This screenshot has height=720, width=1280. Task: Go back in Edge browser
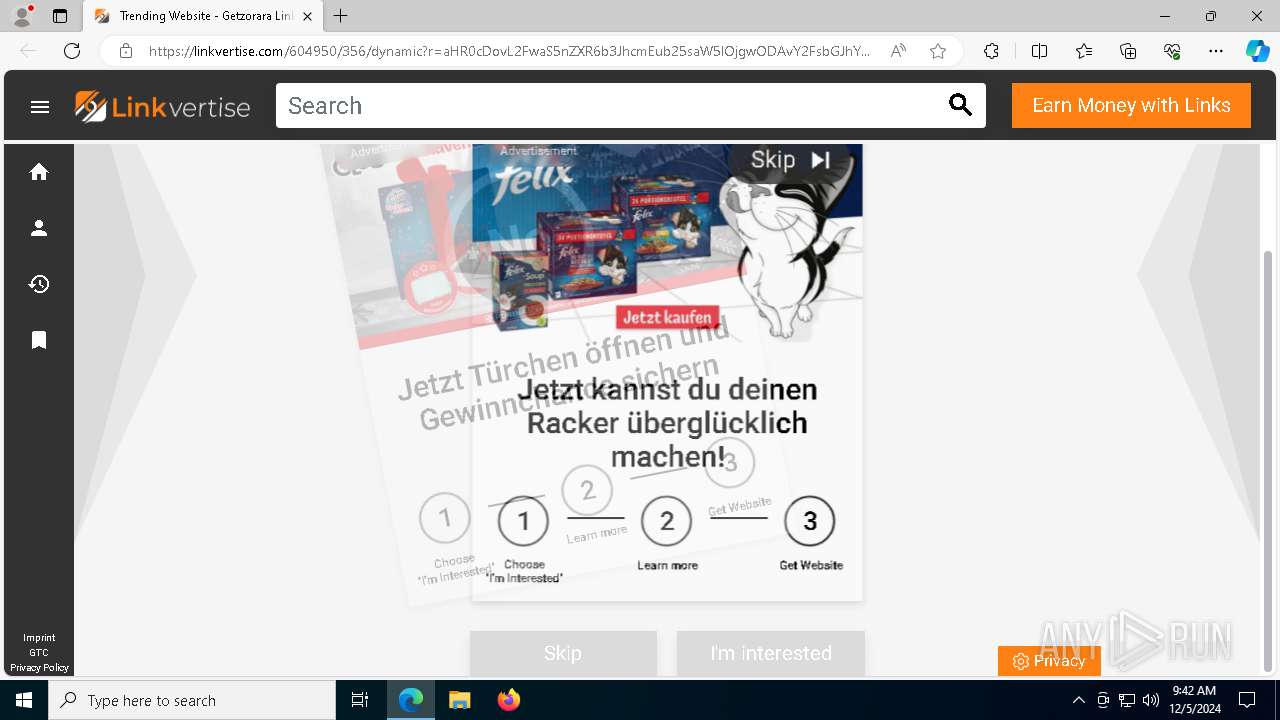(28, 51)
